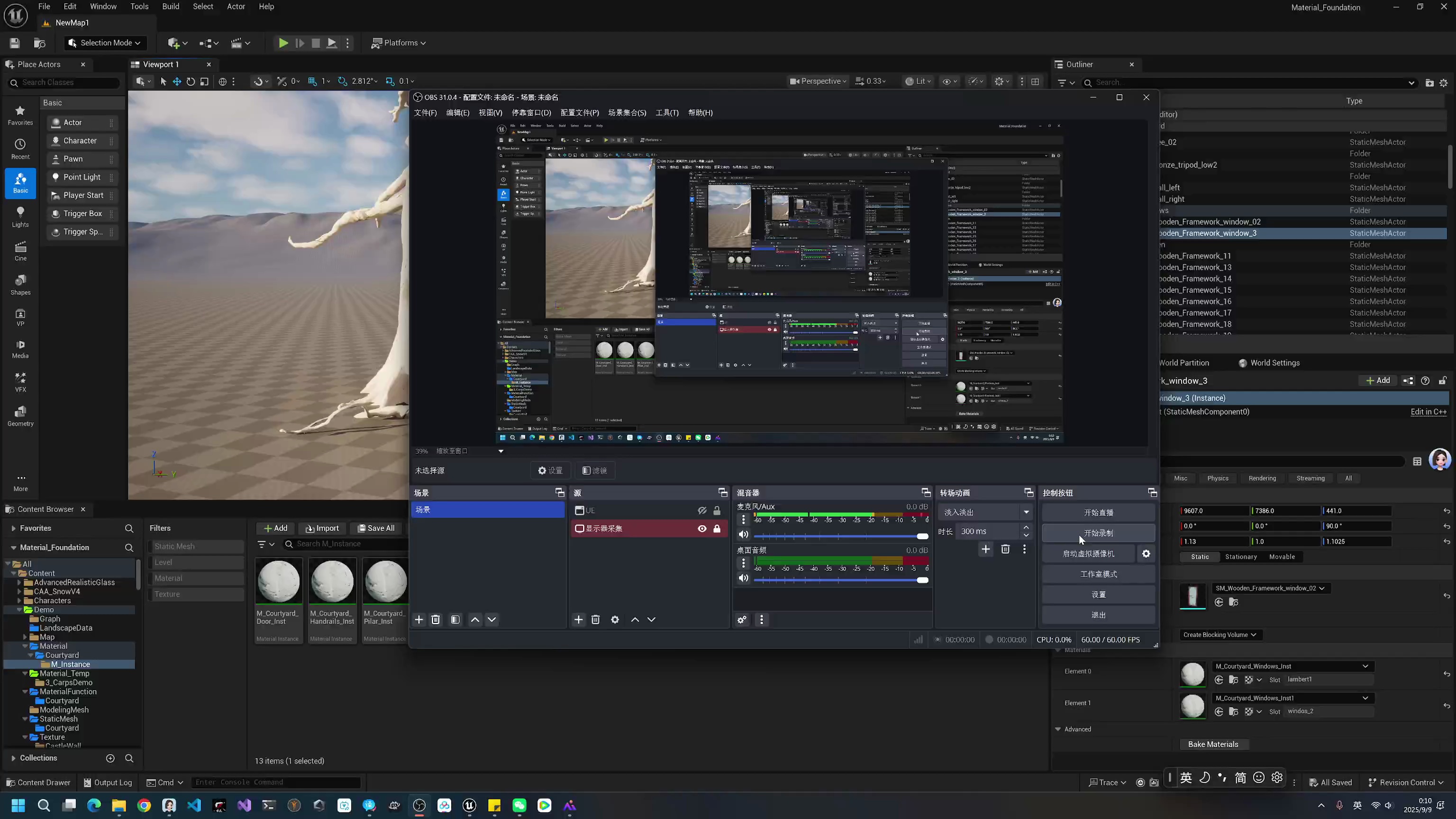
Task: Open Create Blocking Volume dropdown
Action: pyautogui.click(x=1220, y=635)
